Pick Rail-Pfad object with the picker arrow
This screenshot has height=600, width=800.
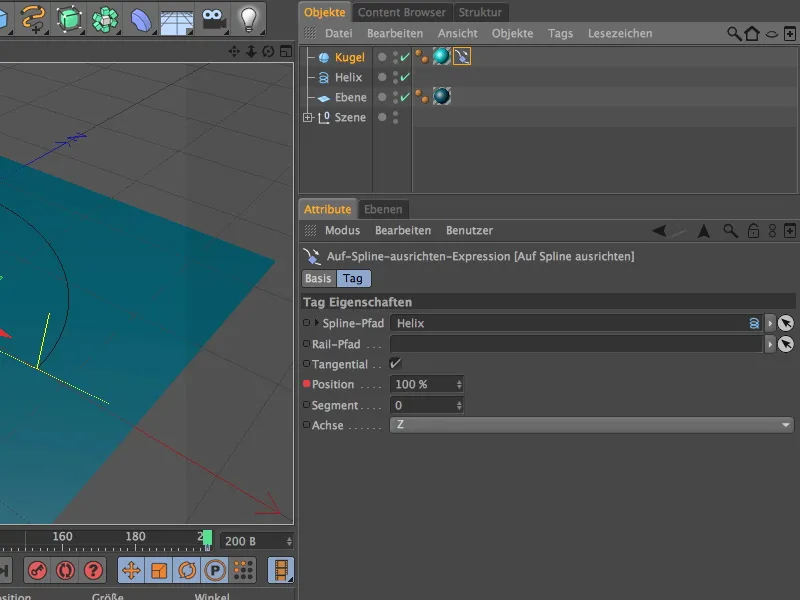pos(786,344)
